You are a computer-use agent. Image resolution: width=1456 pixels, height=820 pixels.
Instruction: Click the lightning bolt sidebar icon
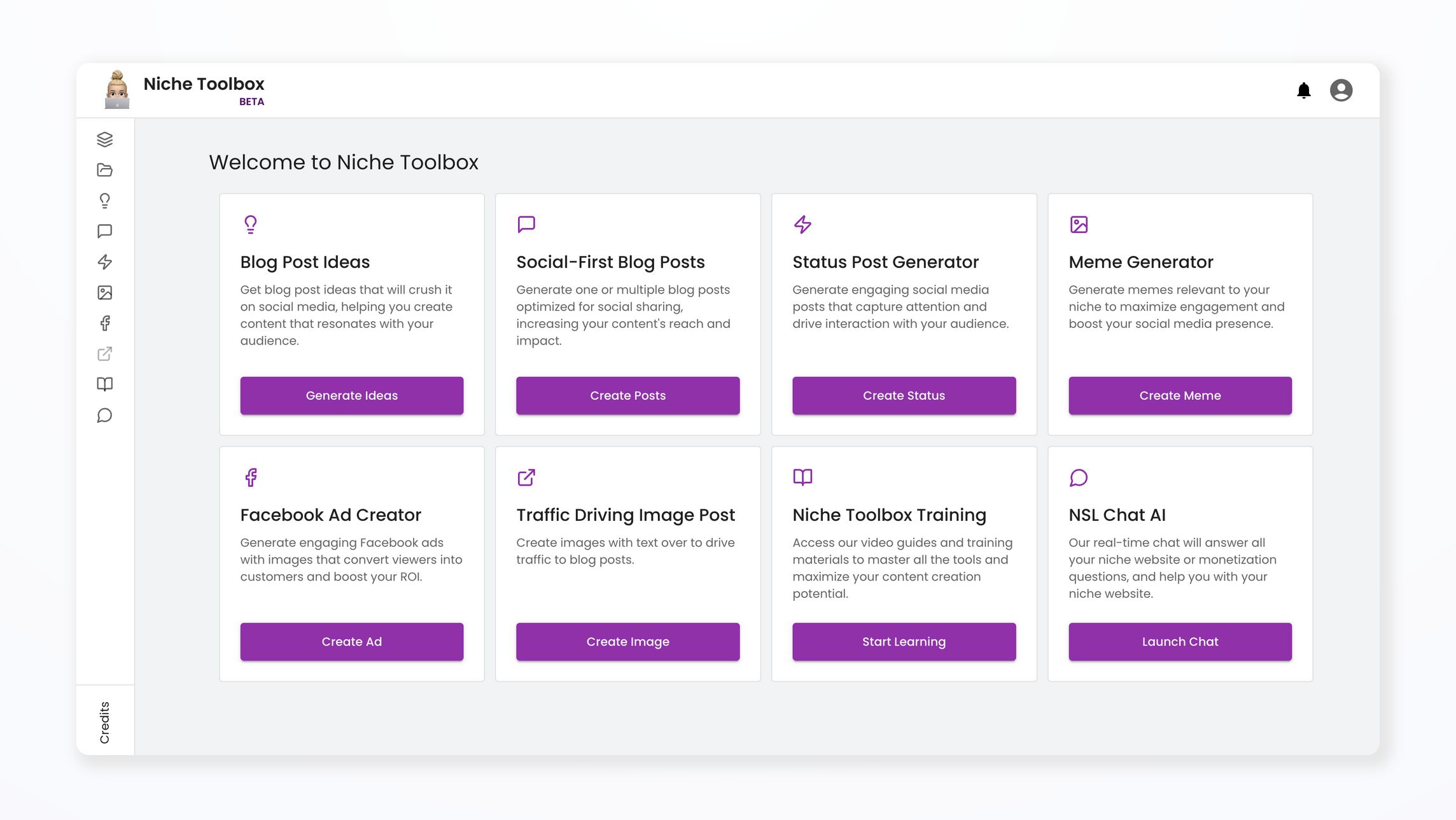click(x=105, y=262)
